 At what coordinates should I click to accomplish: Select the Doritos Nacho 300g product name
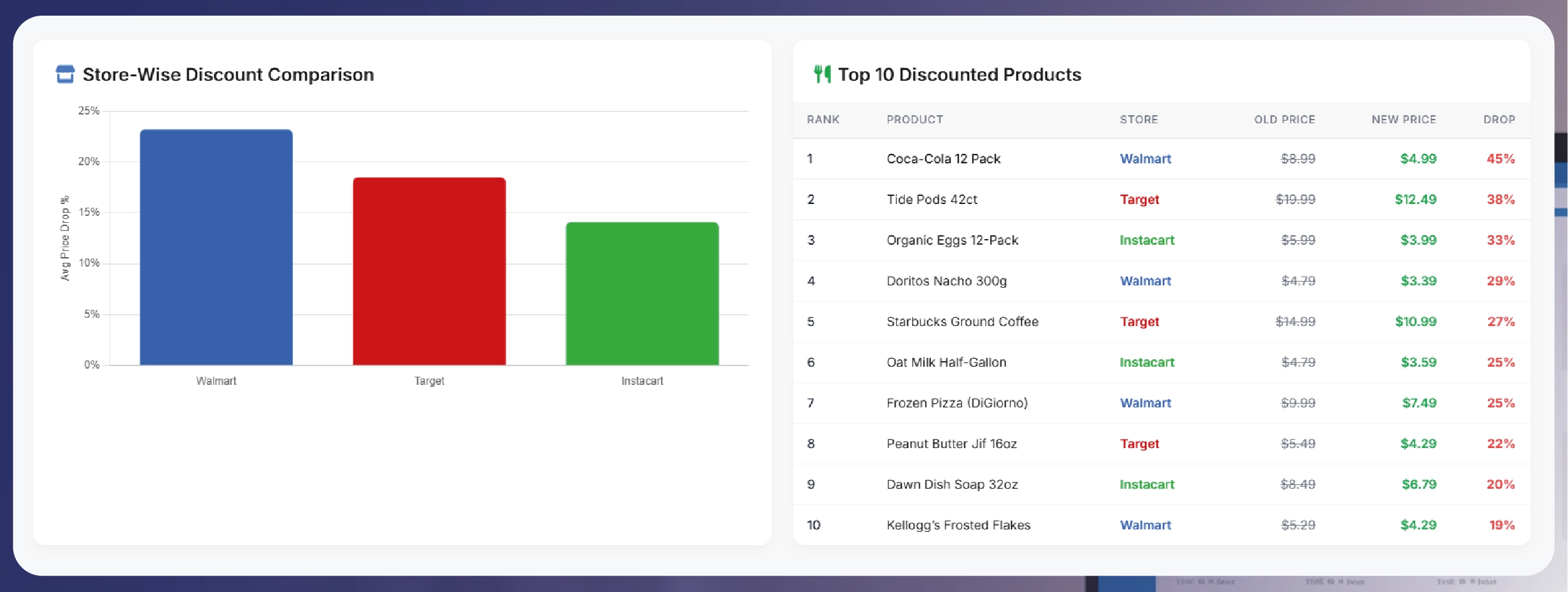946,281
